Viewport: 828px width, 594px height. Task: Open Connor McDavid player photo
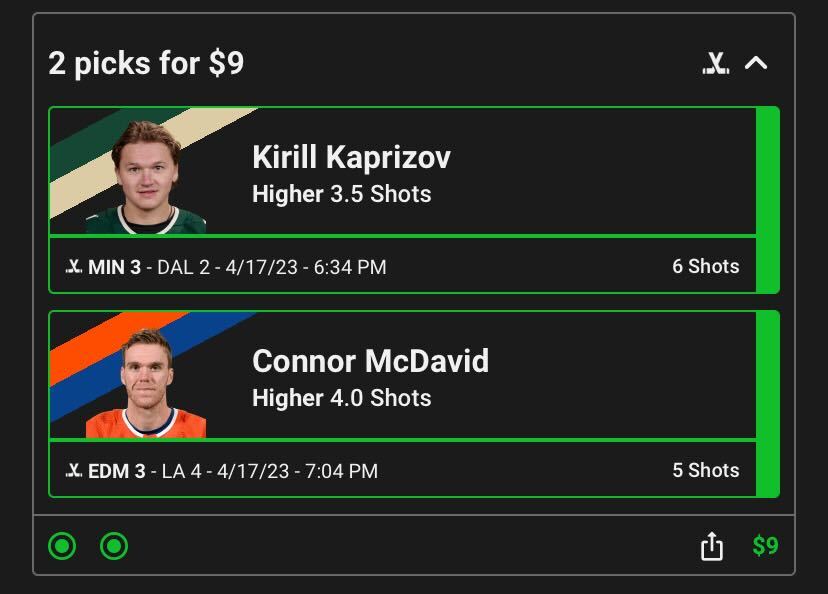click(x=147, y=382)
